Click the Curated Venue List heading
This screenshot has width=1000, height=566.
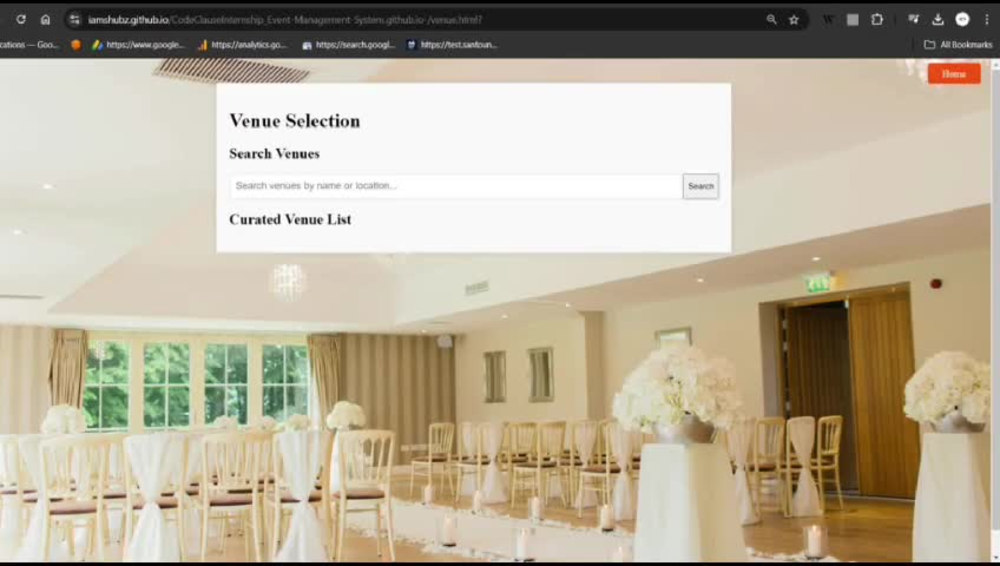[290, 220]
